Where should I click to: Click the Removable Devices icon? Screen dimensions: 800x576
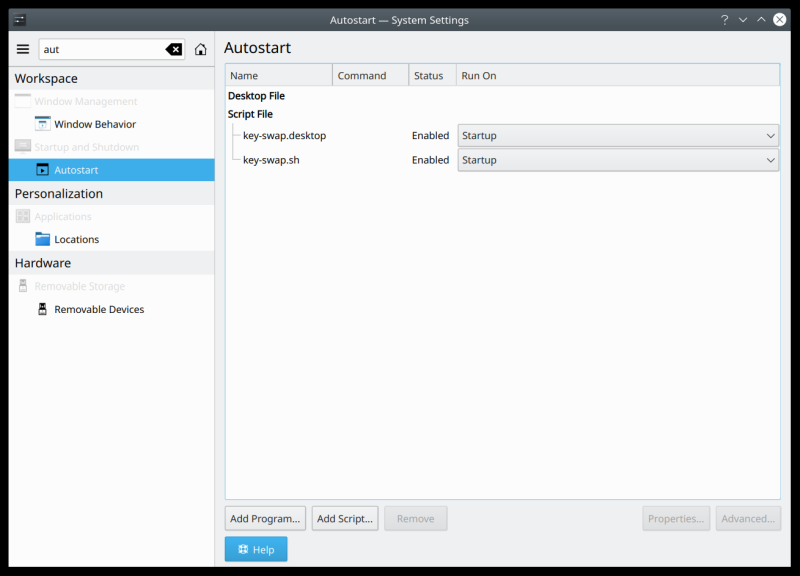click(44, 309)
